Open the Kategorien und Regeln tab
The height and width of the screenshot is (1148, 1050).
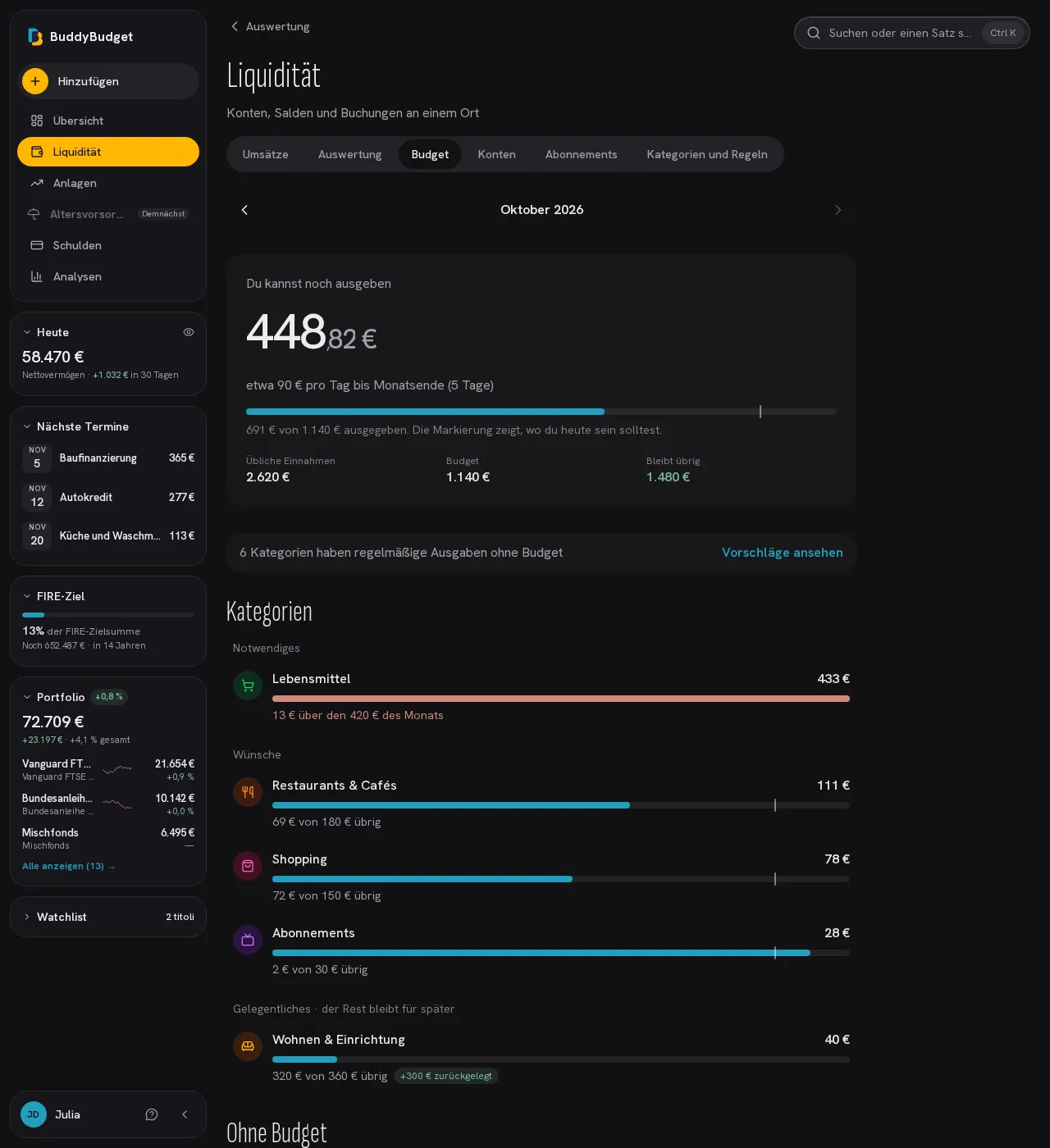pos(707,154)
